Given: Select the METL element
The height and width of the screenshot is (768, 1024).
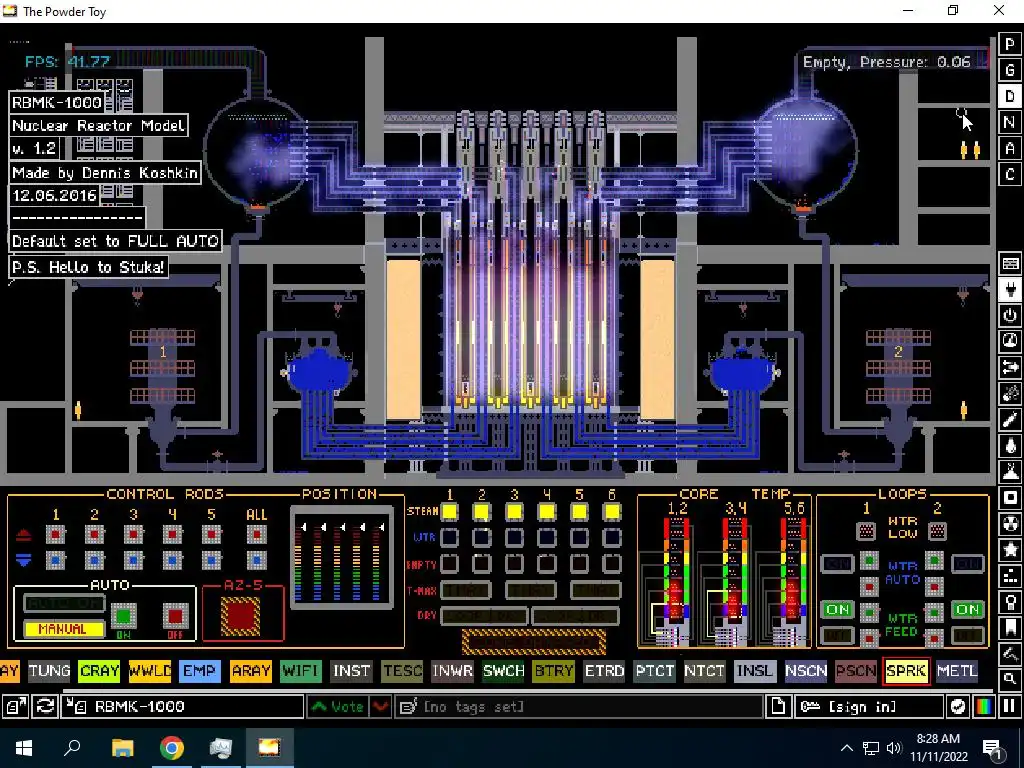Looking at the screenshot, I should (957, 671).
